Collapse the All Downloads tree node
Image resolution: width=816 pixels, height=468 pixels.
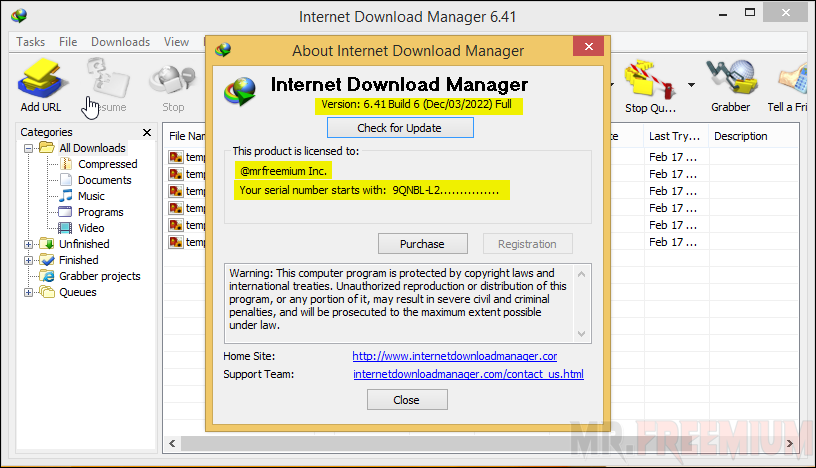coord(29,148)
